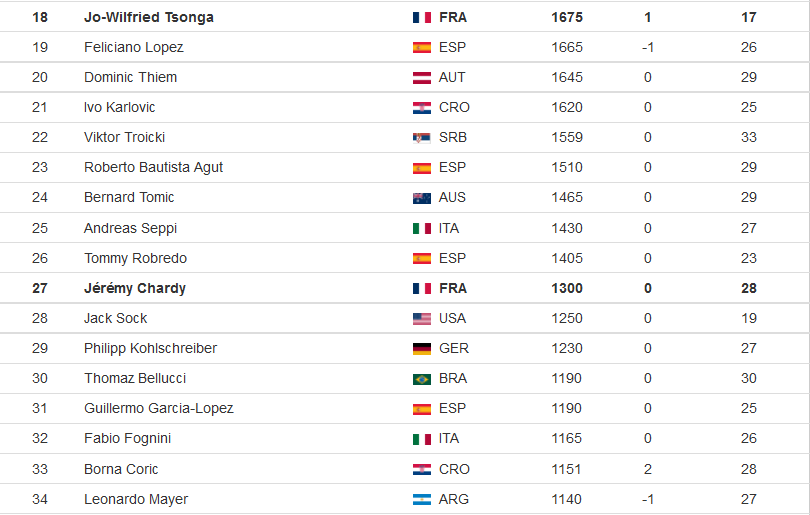This screenshot has width=810, height=515.
Task: Click Tommy Robredo's points value 1405
Action: pyautogui.click(x=567, y=258)
